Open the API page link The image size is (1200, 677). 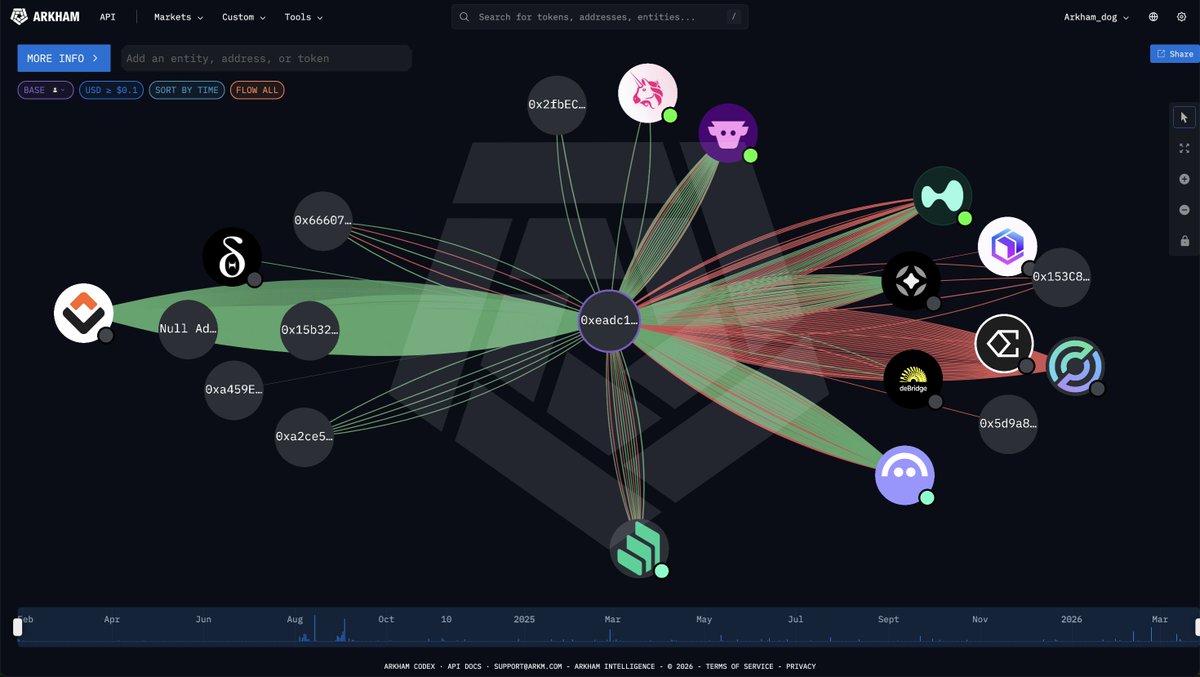tap(107, 17)
